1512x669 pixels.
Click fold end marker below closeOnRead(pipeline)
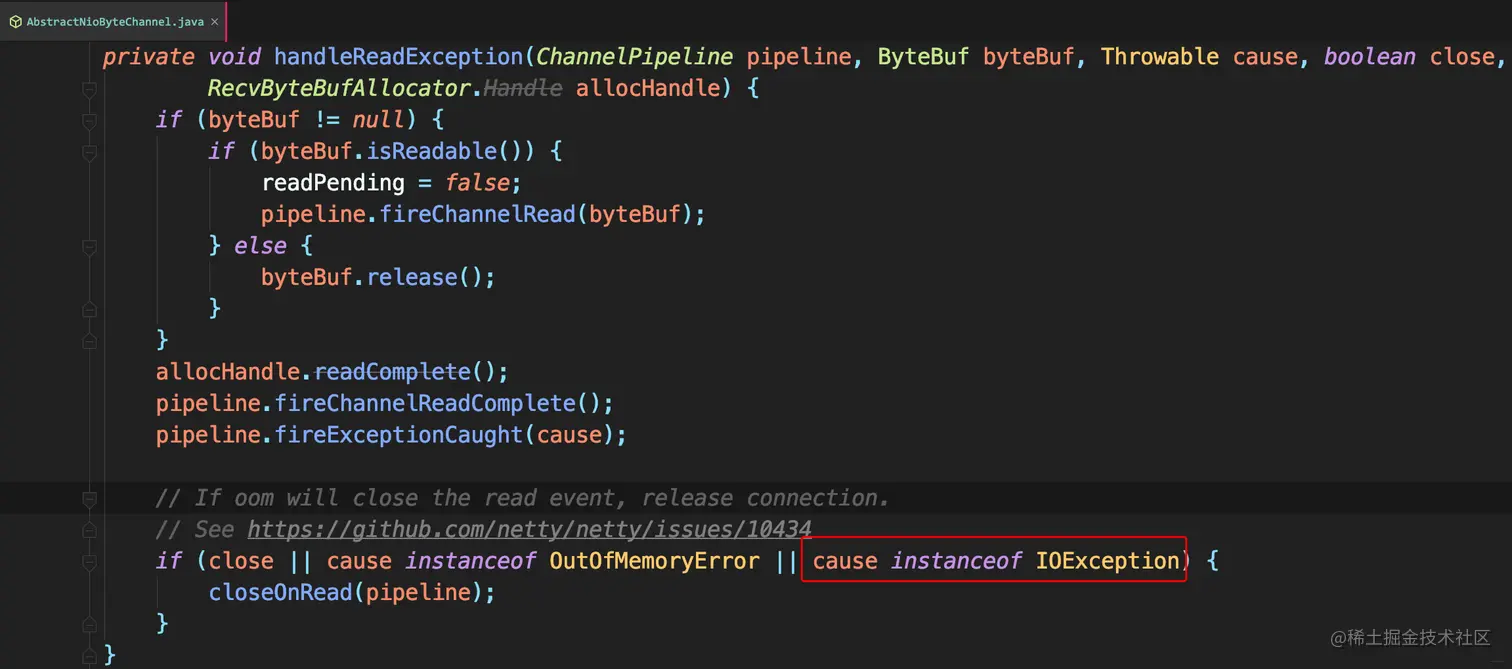[89, 625]
